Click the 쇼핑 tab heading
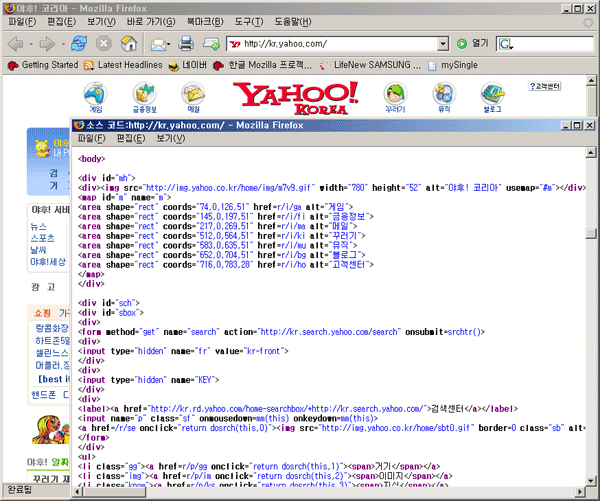Viewport: 600px width, 501px height. (42, 313)
